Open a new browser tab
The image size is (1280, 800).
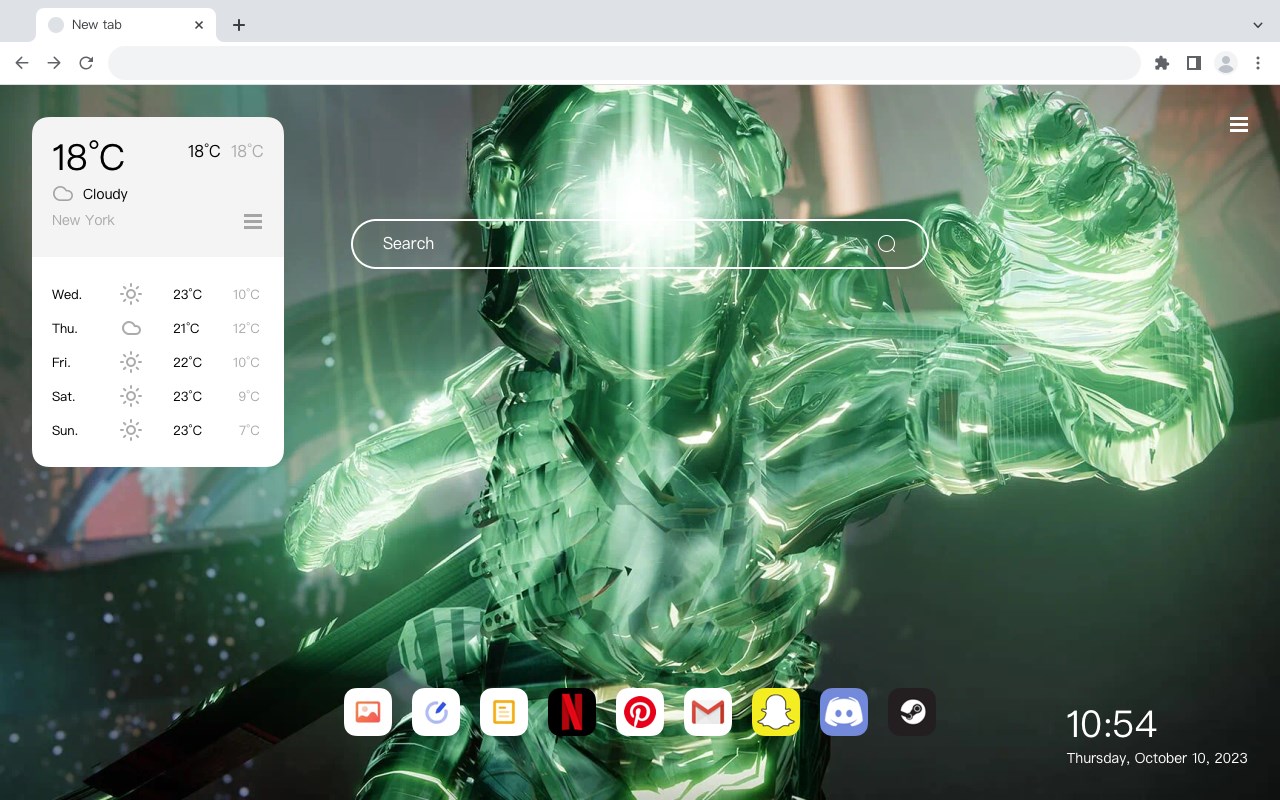[238, 25]
